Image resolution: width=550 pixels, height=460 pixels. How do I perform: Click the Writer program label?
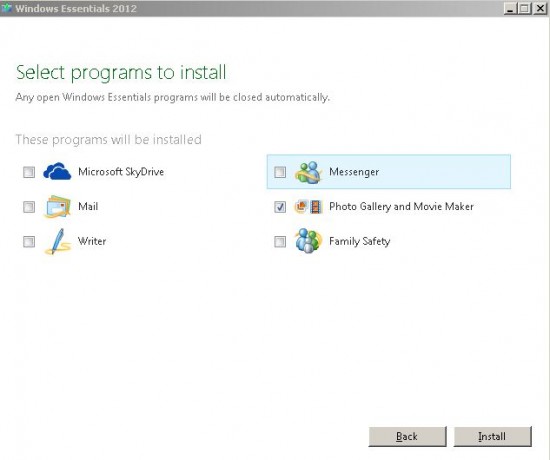point(92,241)
